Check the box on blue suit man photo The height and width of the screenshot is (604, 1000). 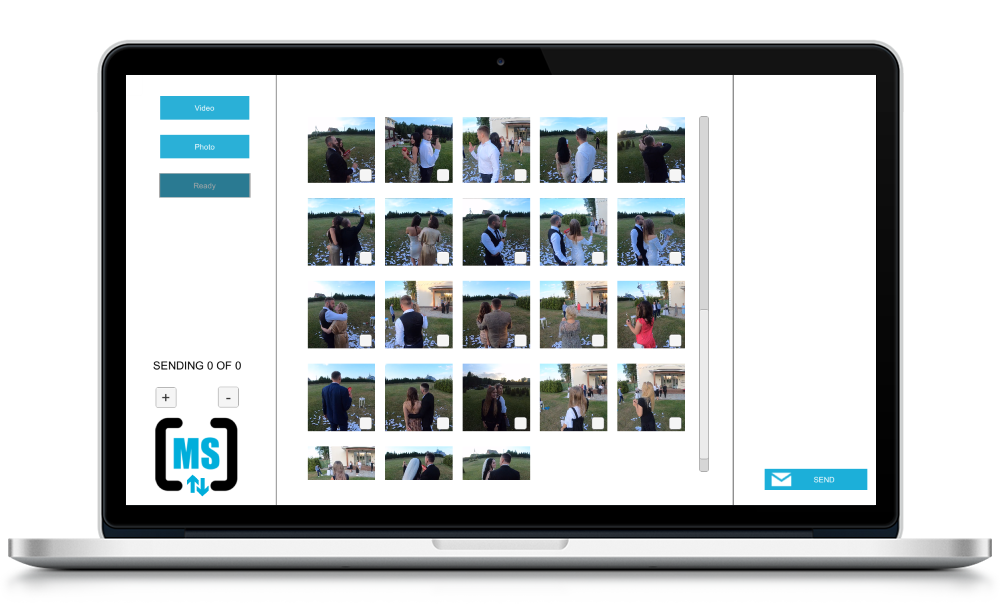tap(365, 423)
